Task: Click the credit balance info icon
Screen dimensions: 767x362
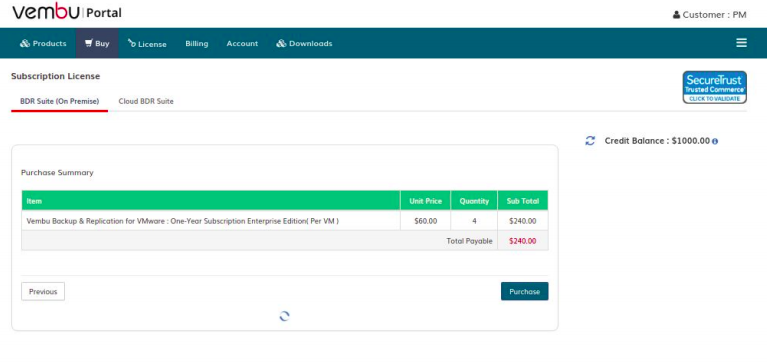Action: coord(715,141)
